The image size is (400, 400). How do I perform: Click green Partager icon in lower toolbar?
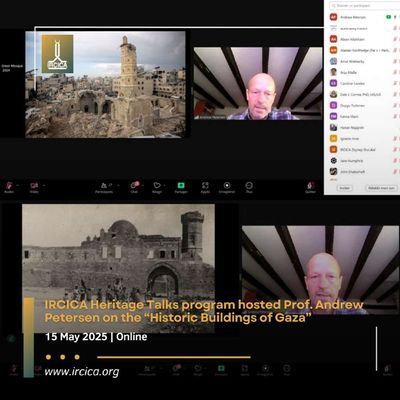click(221, 368)
